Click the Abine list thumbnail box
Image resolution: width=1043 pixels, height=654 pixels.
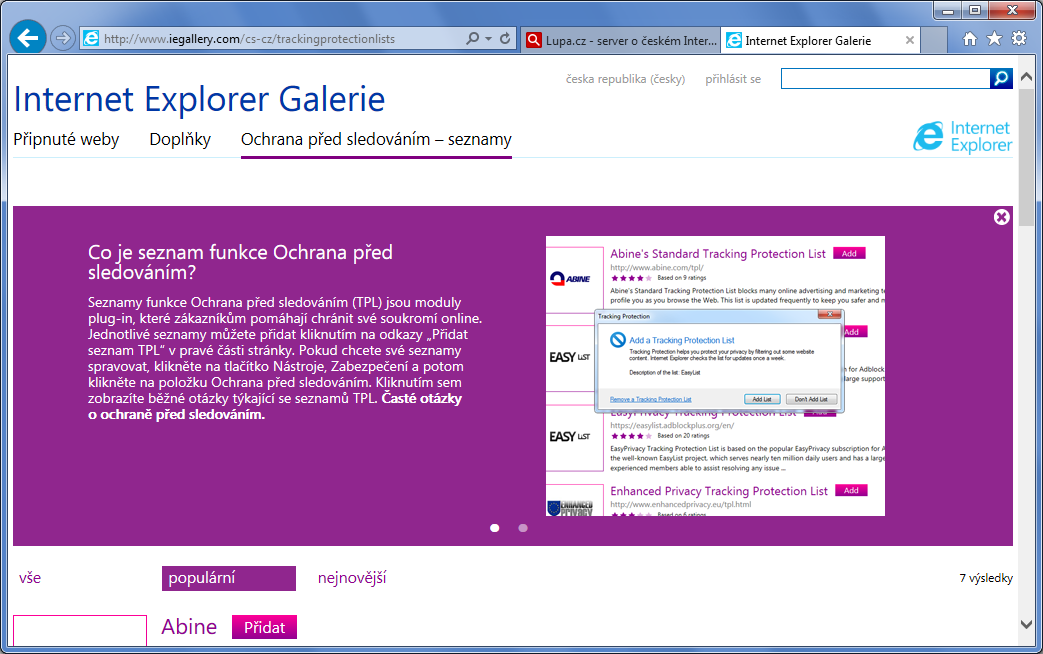point(80,630)
